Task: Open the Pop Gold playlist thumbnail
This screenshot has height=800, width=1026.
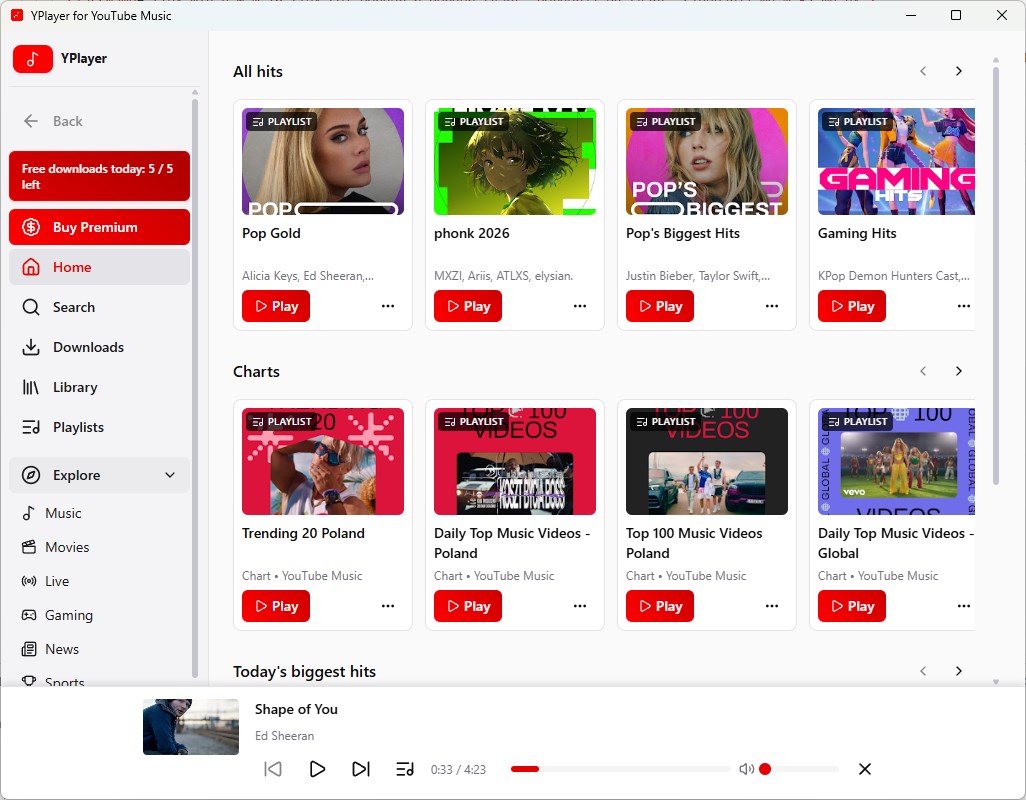Action: 323,162
